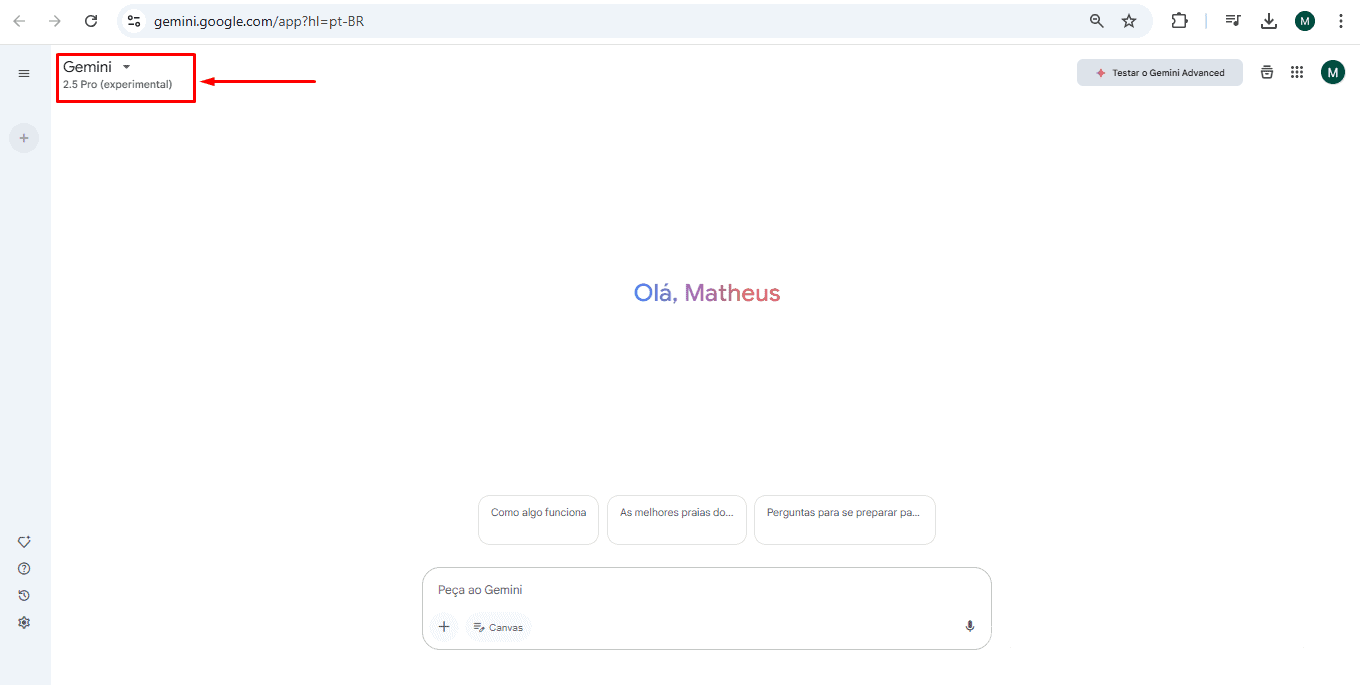Open browser media control icon
The height and width of the screenshot is (685, 1360).
1233,21
